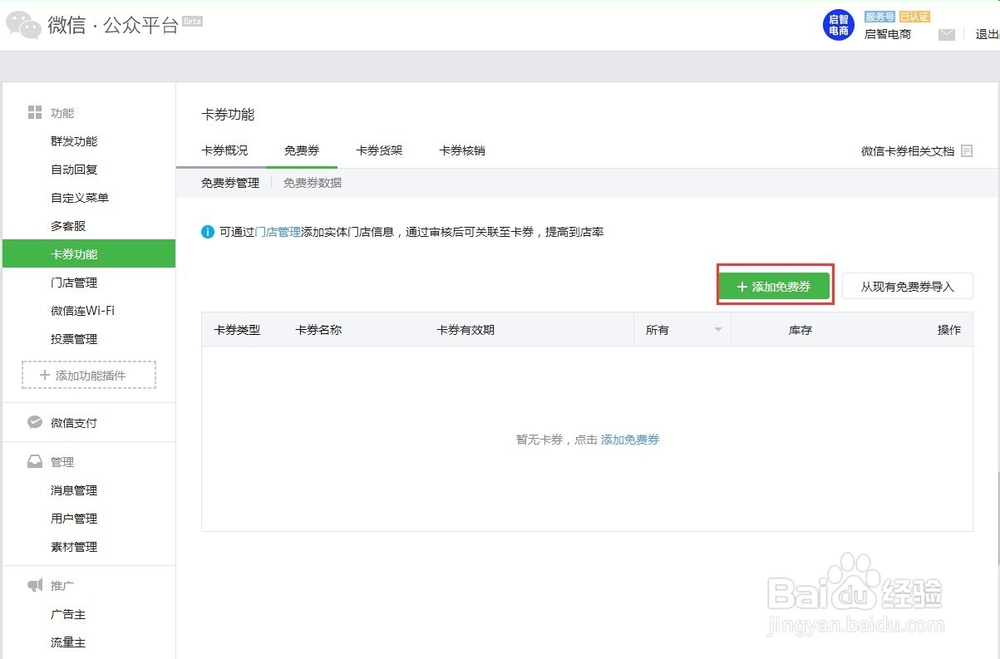Expand the 添加功能插件 option
Image resolution: width=1000 pixels, height=659 pixels.
pos(88,376)
